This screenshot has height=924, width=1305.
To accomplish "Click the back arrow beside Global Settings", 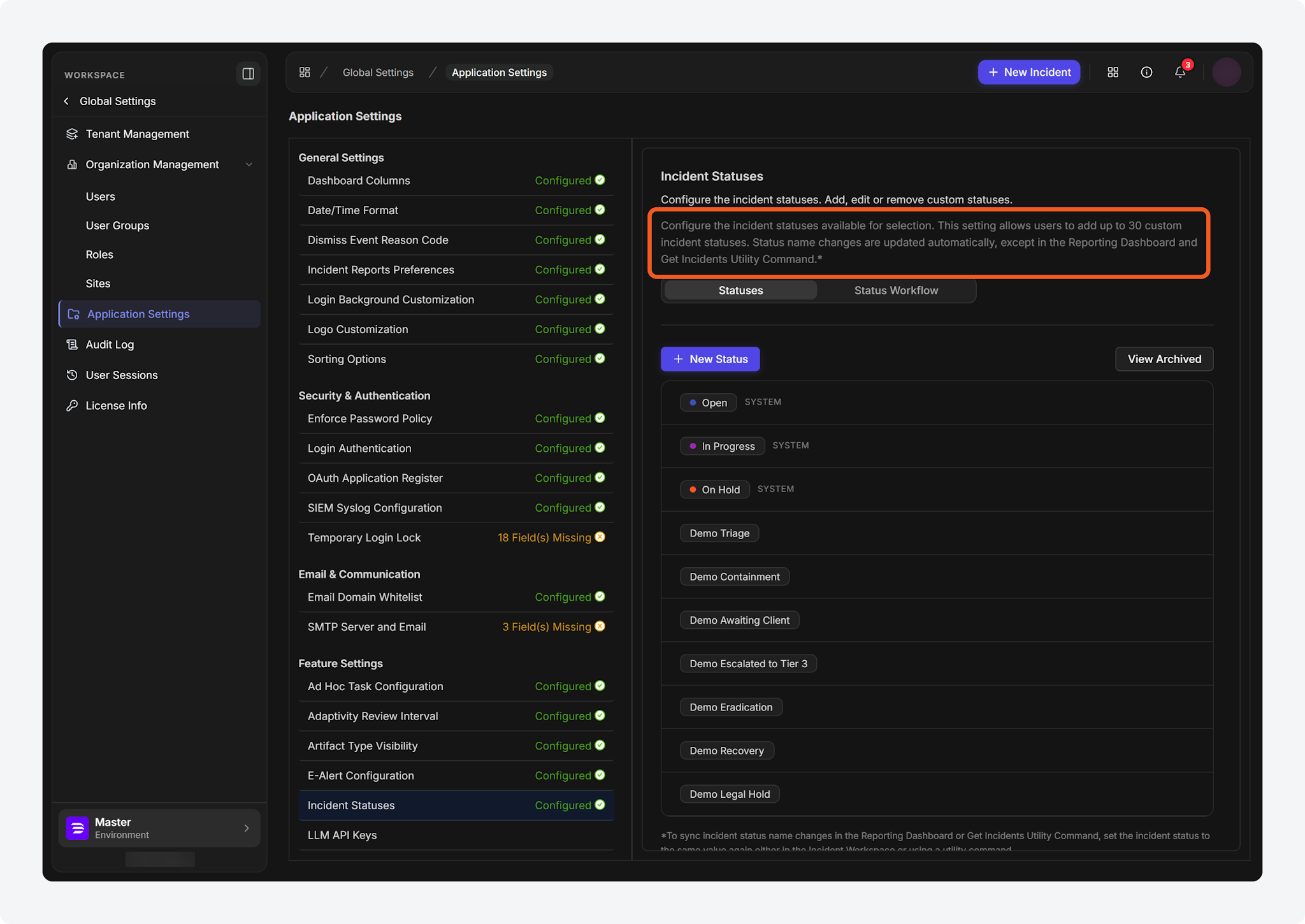I will (x=66, y=101).
